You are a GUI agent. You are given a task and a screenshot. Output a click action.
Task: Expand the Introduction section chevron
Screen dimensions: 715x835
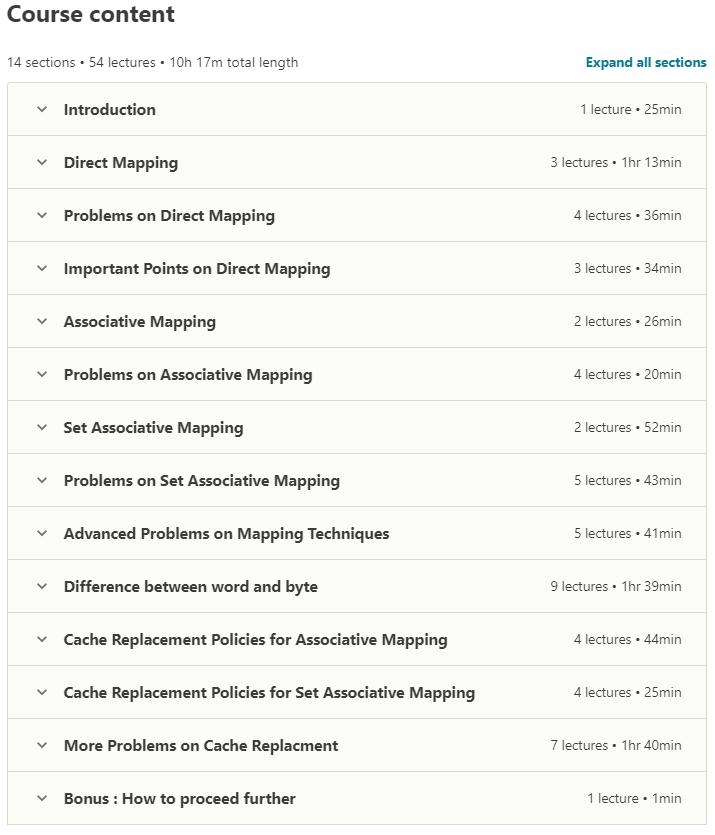click(42, 109)
